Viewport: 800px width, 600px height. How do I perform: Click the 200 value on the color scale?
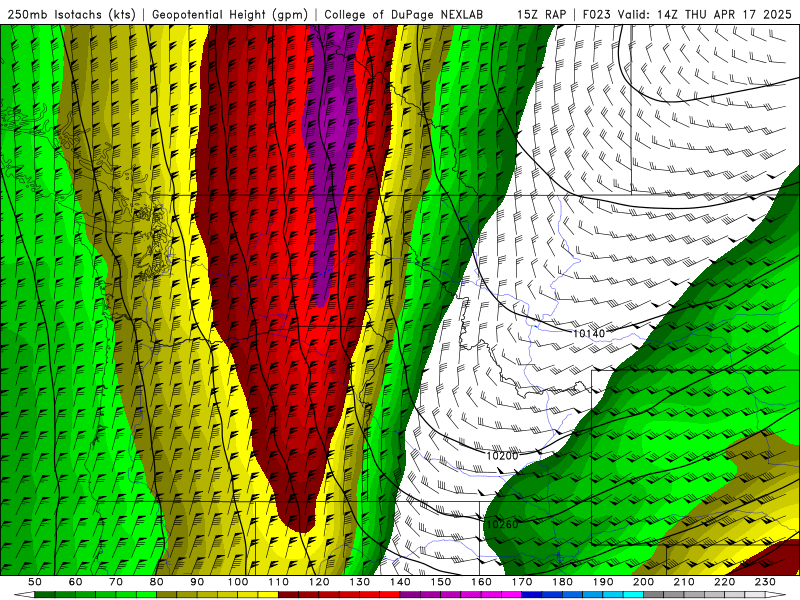pyautogui.click(x=643, y=582)
